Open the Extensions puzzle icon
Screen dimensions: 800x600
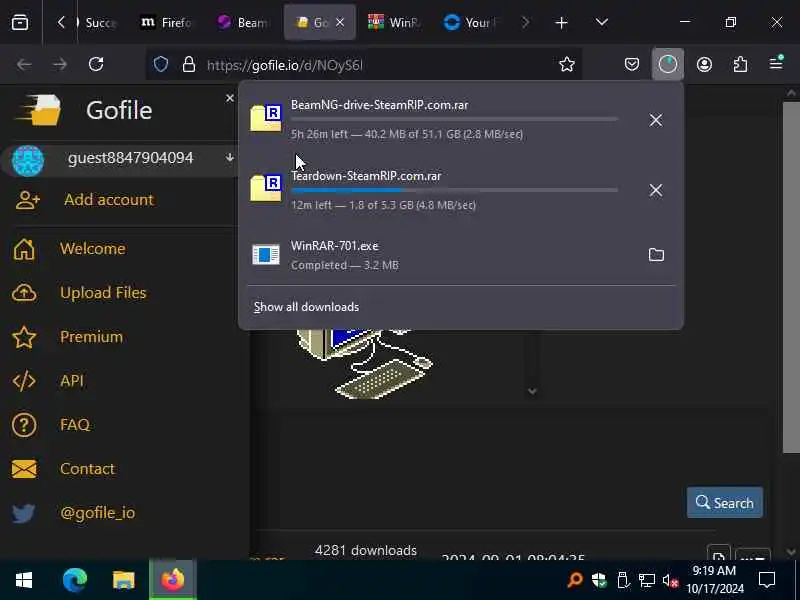click(x=740, y=64)
